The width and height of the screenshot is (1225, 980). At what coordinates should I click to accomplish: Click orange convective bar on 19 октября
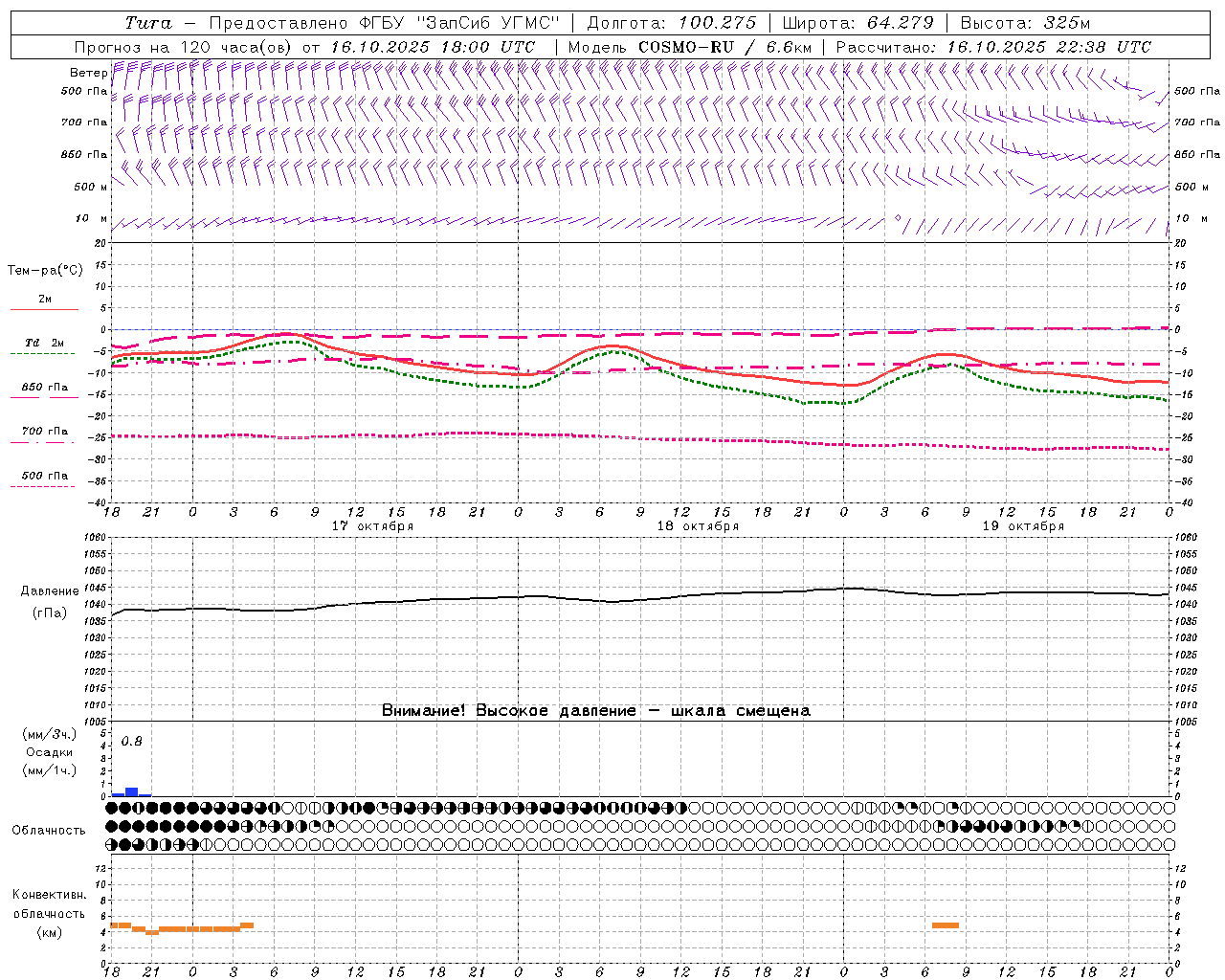946,924
